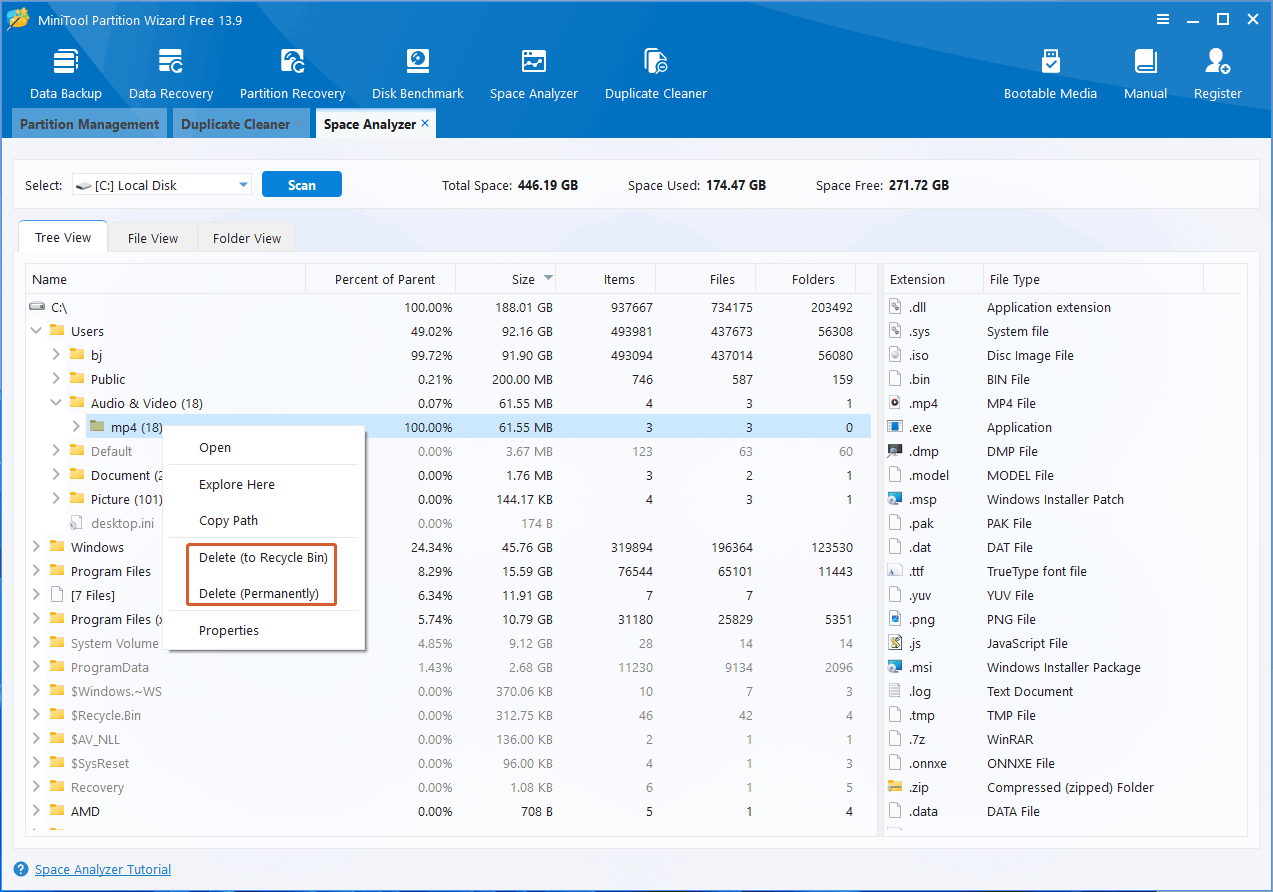Screen dimensions: 1273x892
Task: Select the ProgramData row
Action: (x=449, y=667)
